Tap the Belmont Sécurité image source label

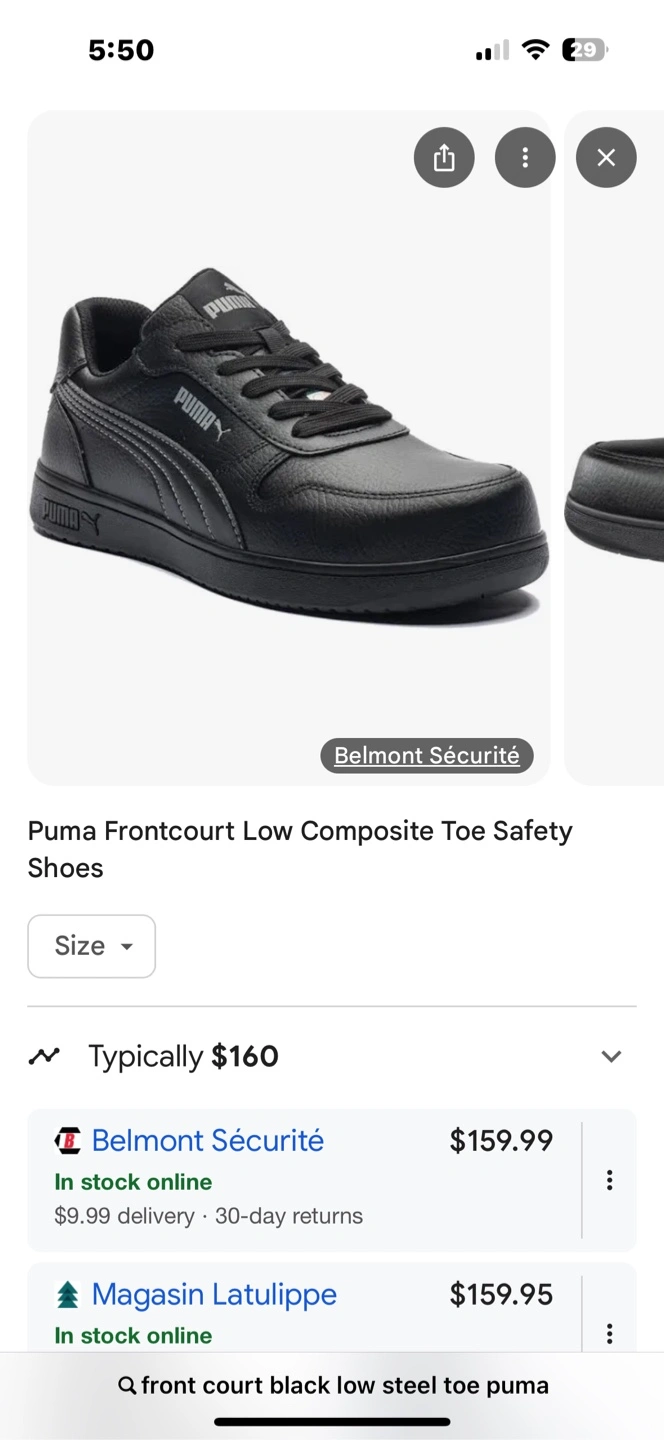(x=427, y=756)
